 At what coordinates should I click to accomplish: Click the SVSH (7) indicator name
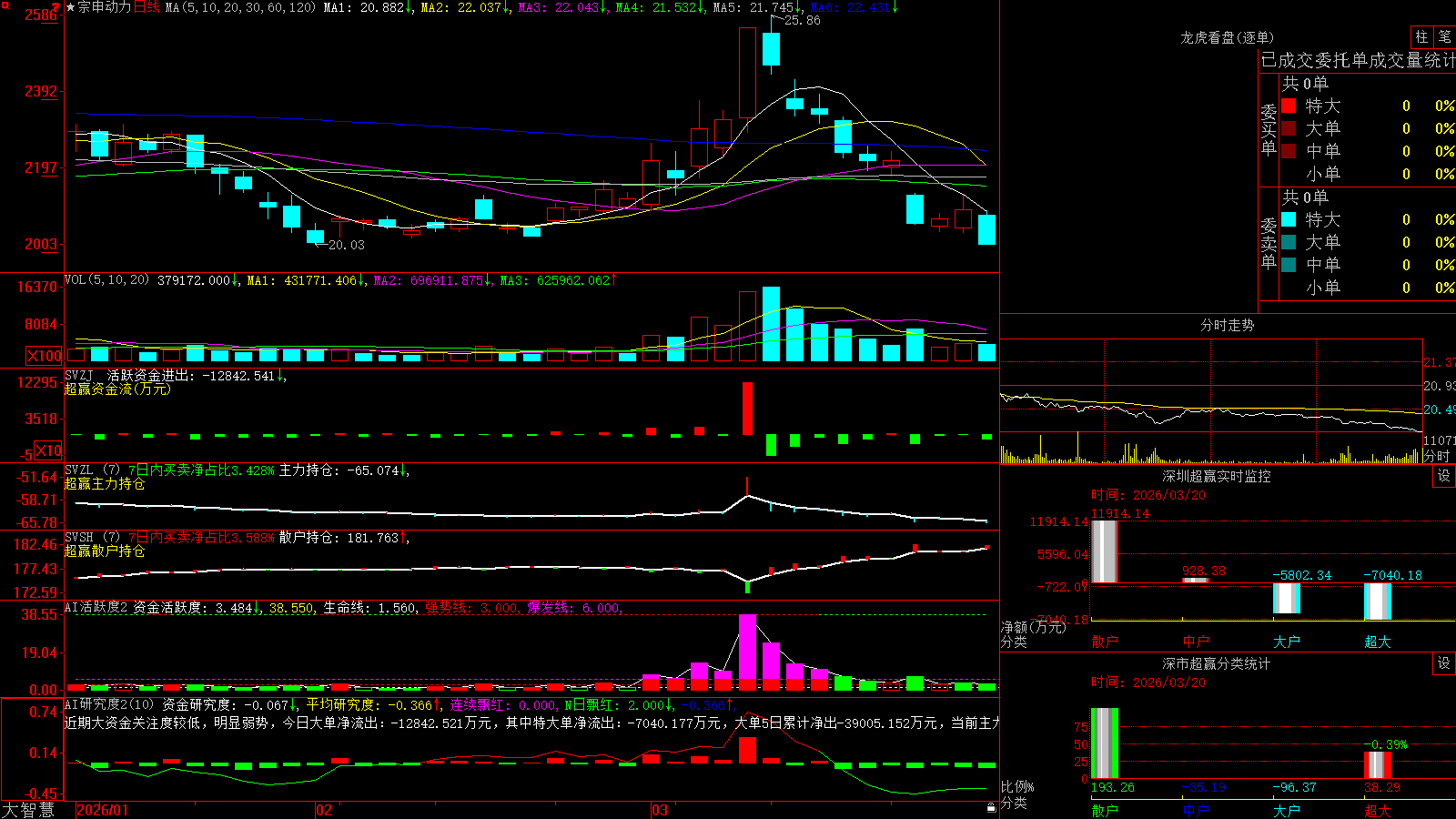[x=92, y=537]
